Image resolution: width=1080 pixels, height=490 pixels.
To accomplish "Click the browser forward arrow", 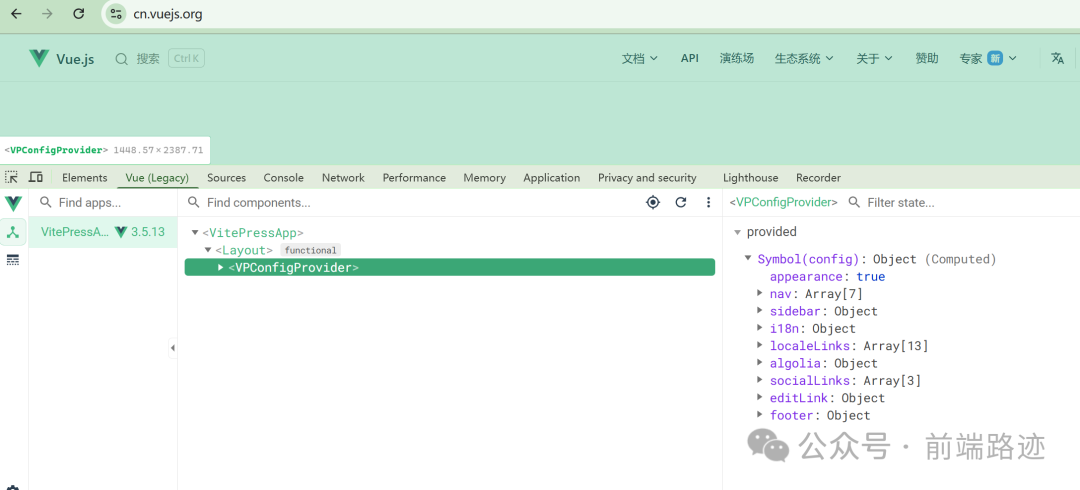I will pos(48,14).
